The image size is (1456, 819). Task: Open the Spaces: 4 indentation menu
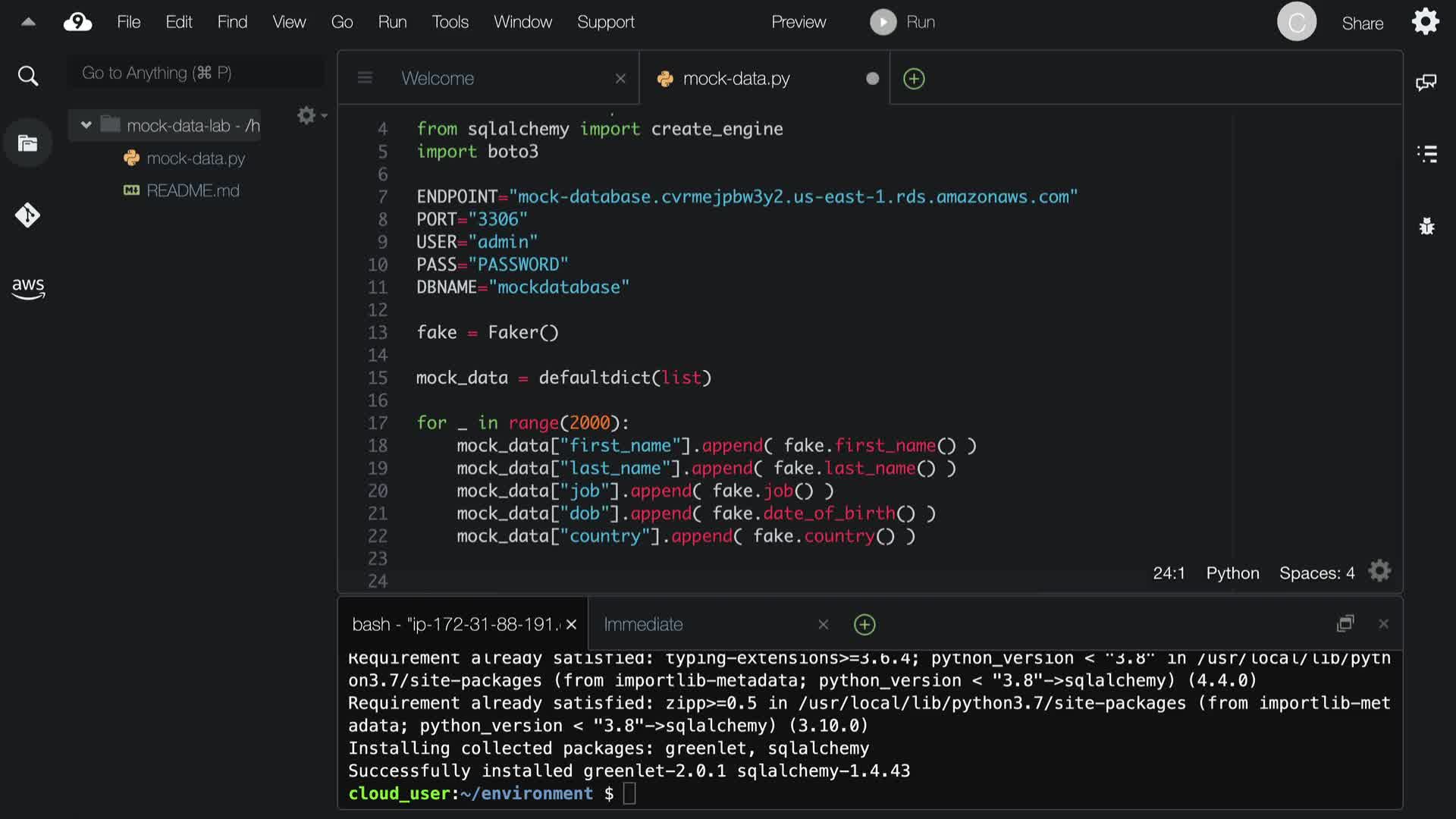[1316, 573]
